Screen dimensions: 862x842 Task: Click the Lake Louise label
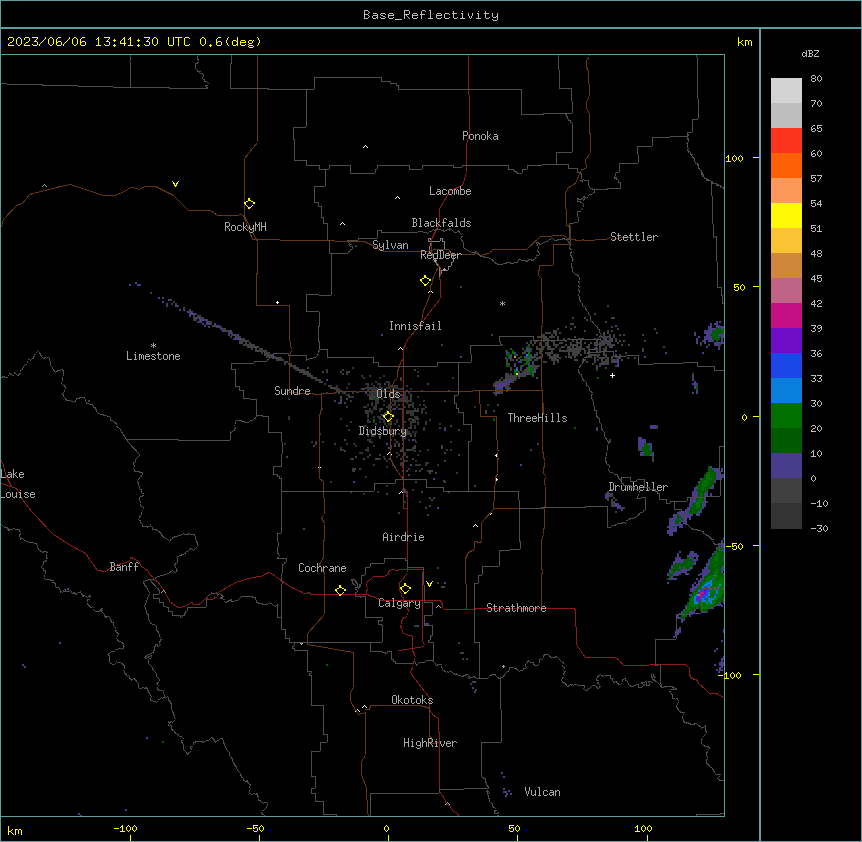[18, 484]
